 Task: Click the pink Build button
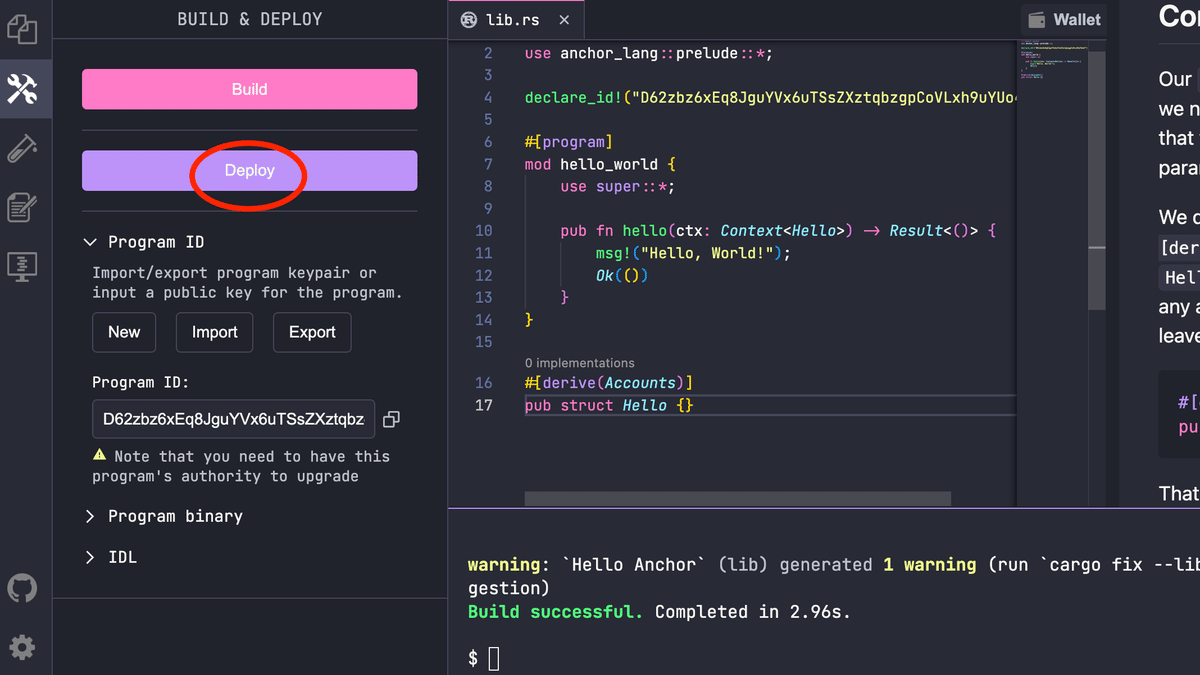pos(249,89)
